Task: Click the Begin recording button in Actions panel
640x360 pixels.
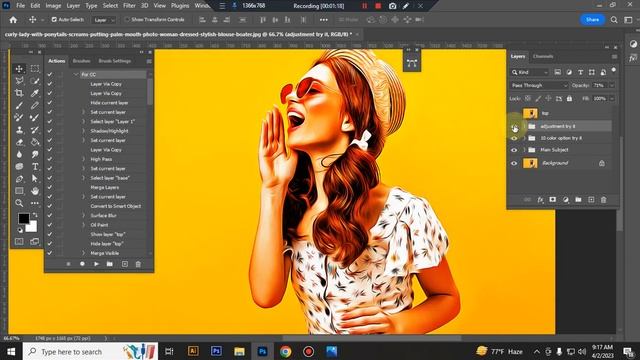Action: click(x=82, y=264)
